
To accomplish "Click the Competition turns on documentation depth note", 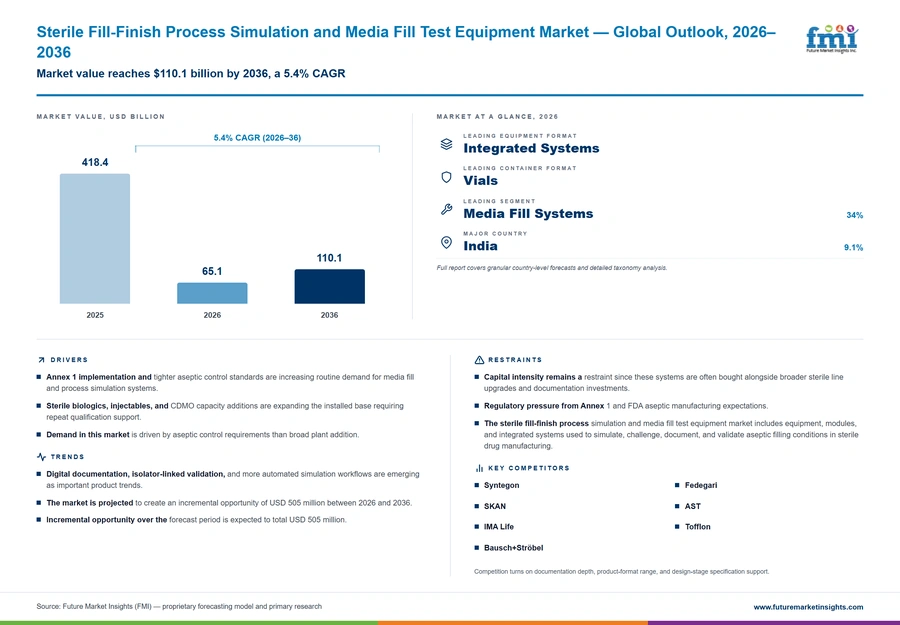I will click(x=622, y=572).
